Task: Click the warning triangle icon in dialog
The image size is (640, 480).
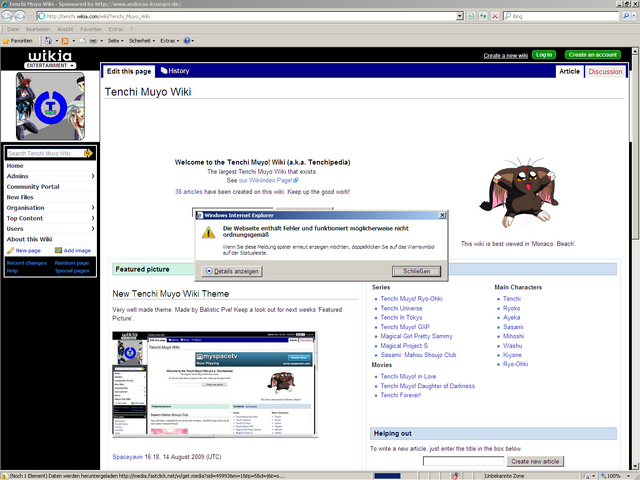Action: pyautogui.click(x=209, y=233)
